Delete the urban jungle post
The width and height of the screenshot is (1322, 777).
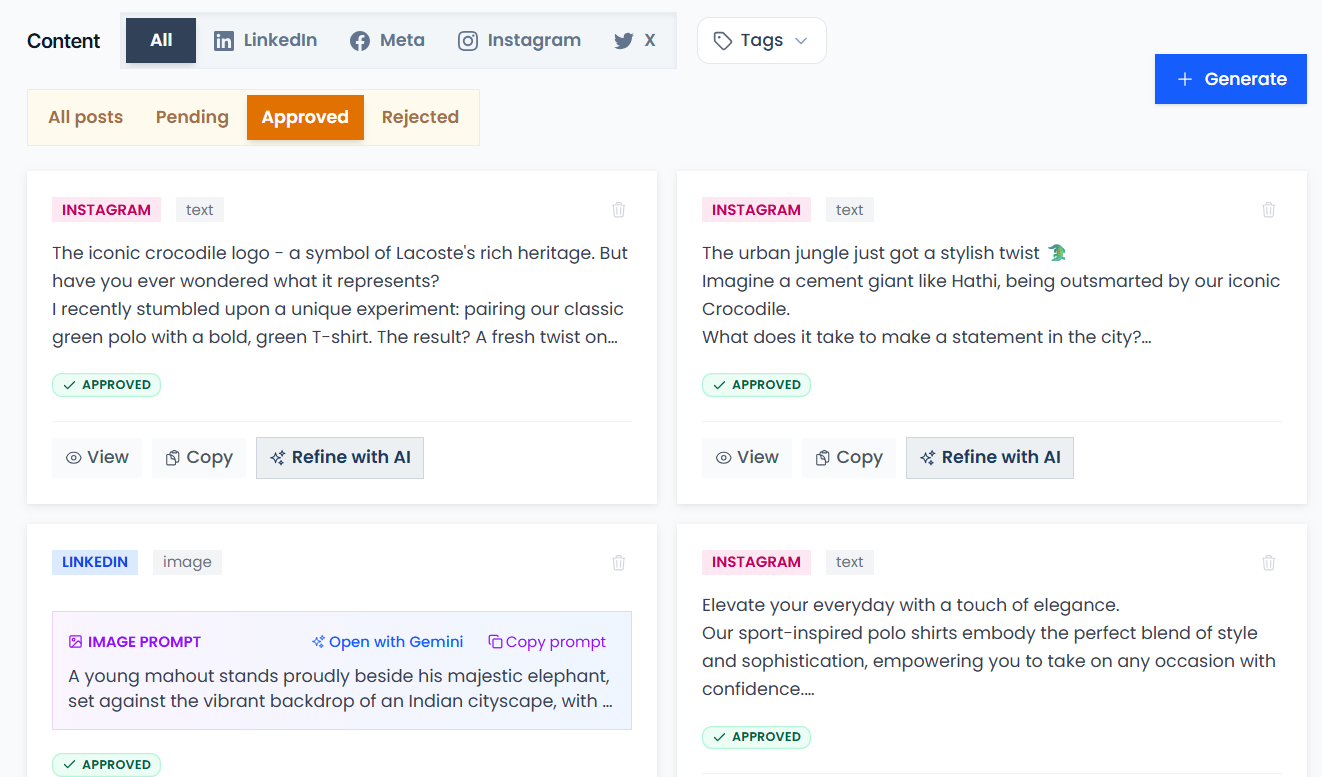click(x=1269, y=210)
